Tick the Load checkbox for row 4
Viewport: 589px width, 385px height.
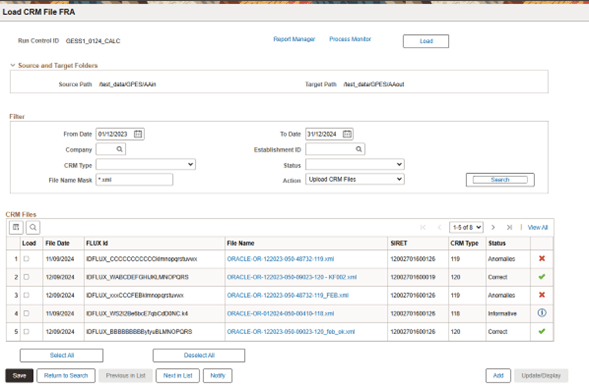point(26,313)
